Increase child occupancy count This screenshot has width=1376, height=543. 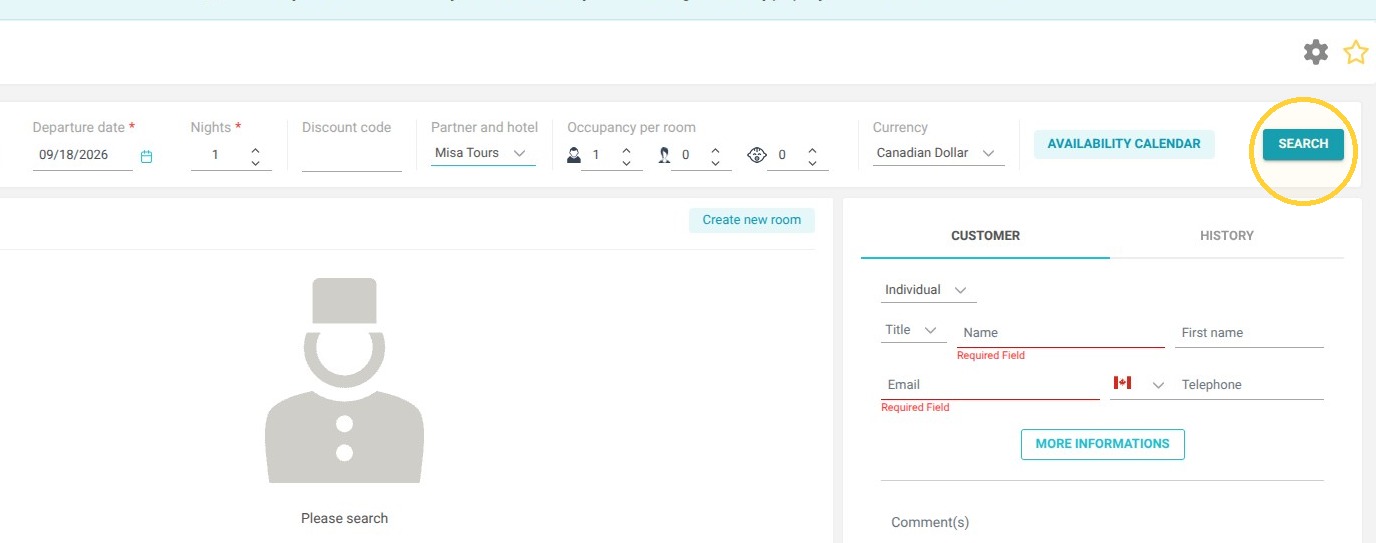coord(715,149)
